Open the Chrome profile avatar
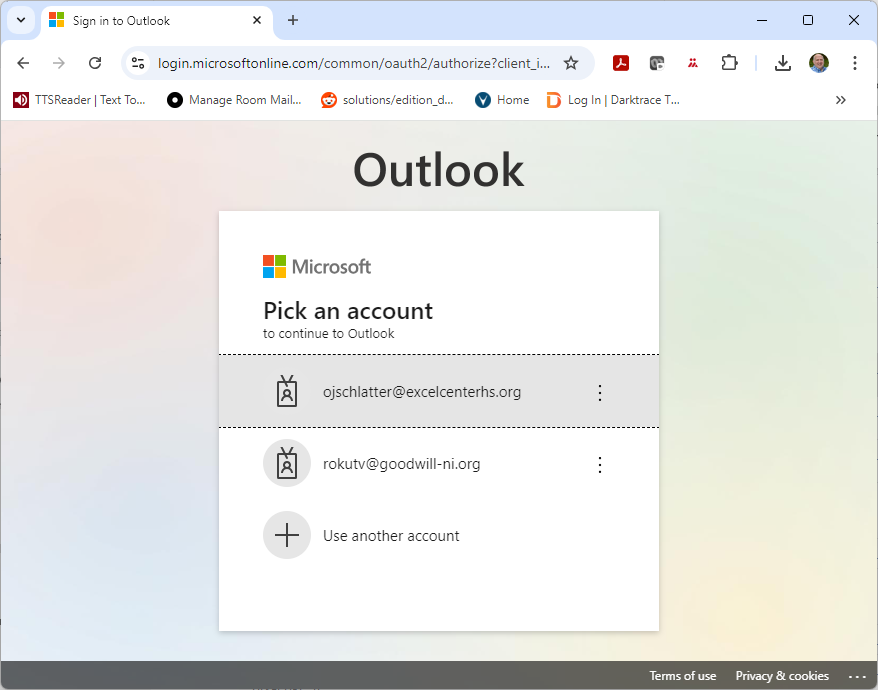Viewport: 878px width, 690px height. point(819,63)
